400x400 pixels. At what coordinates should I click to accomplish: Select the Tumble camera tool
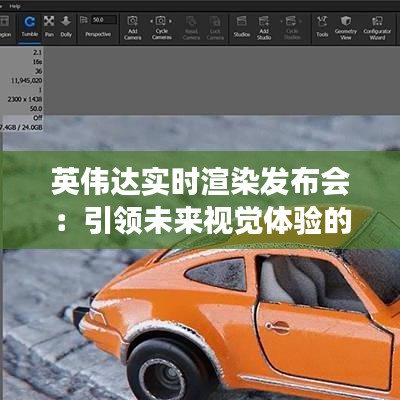click(30, 27)
